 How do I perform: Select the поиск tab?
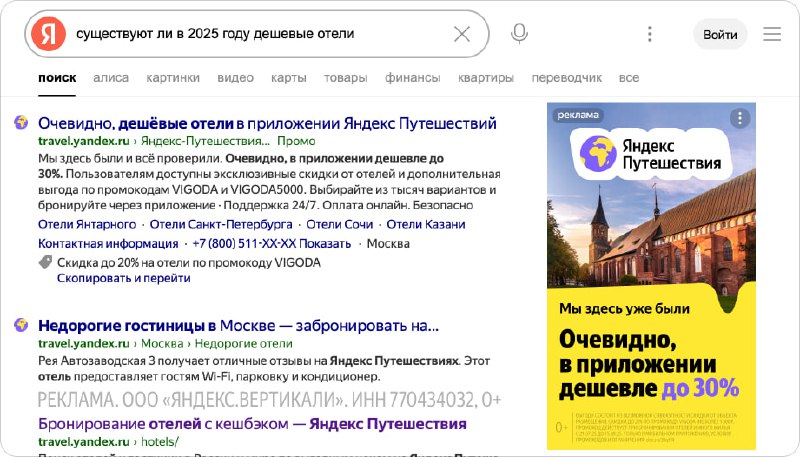point(57,78)
